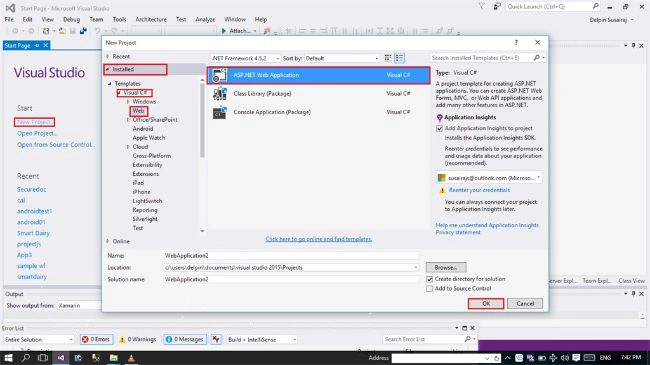Open Windows Start button
Screen dimensions: 650x365
[x=8, y=358]
